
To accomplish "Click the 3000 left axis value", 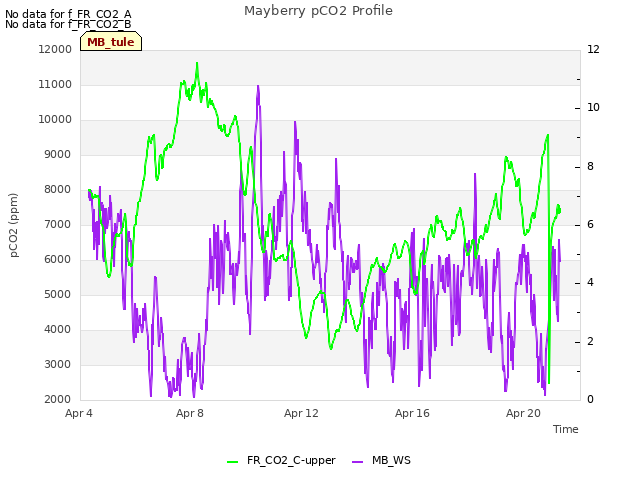I will click(x=58, y=364).
